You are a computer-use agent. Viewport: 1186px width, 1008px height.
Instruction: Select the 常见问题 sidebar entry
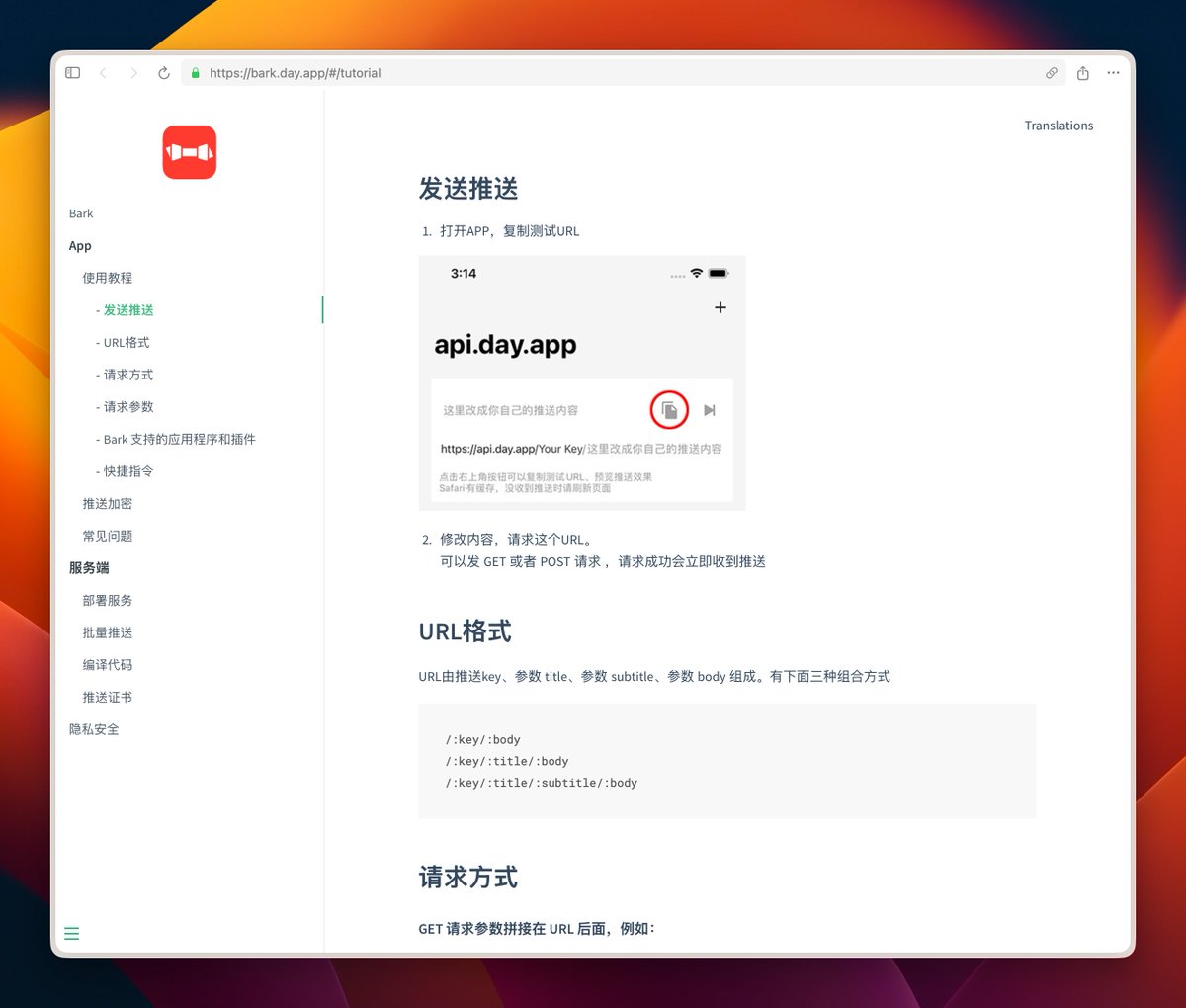click(107, 535)
